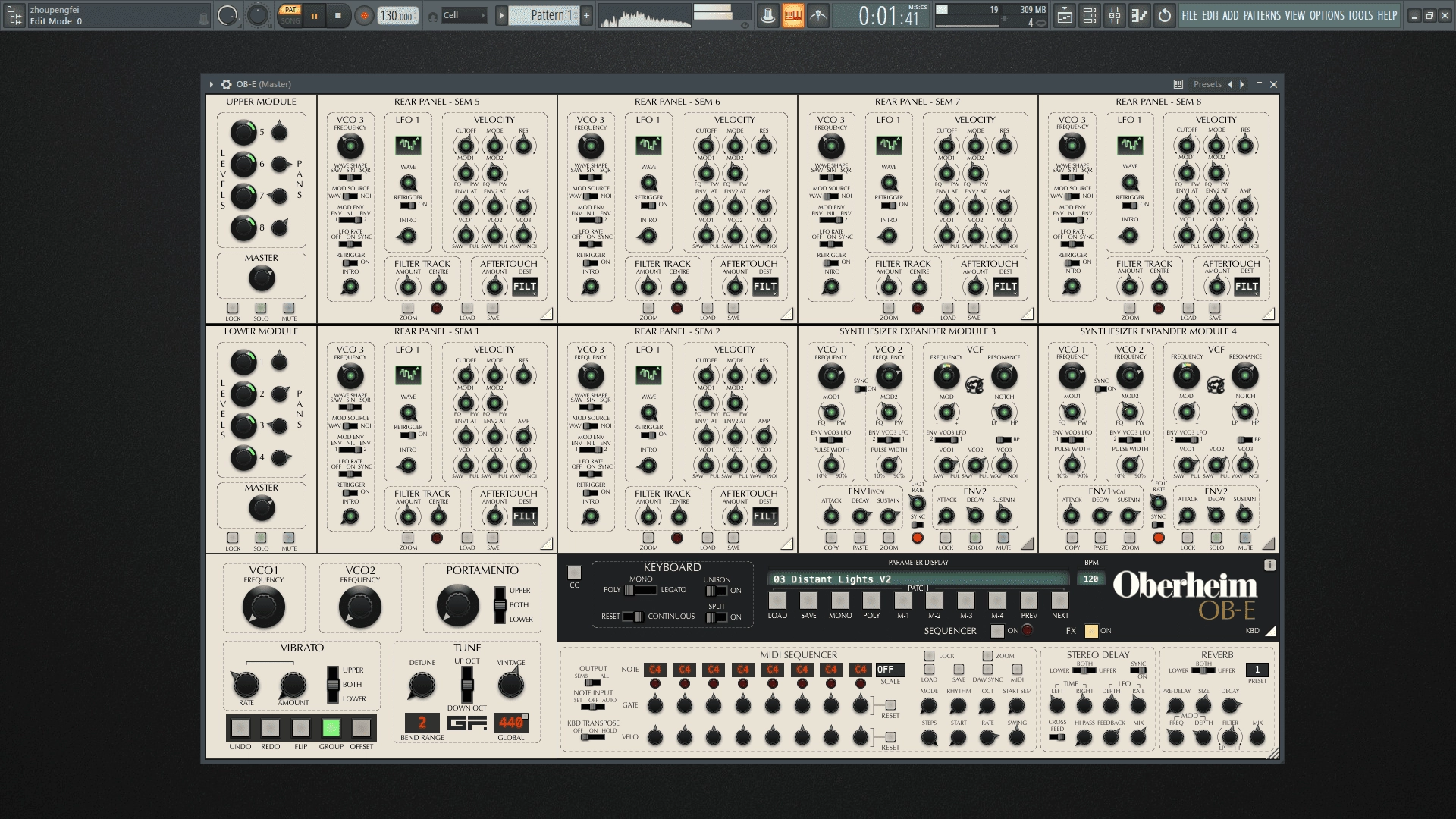
Task: Click the patch PREV button
Action: click(x=1029, y=601)
